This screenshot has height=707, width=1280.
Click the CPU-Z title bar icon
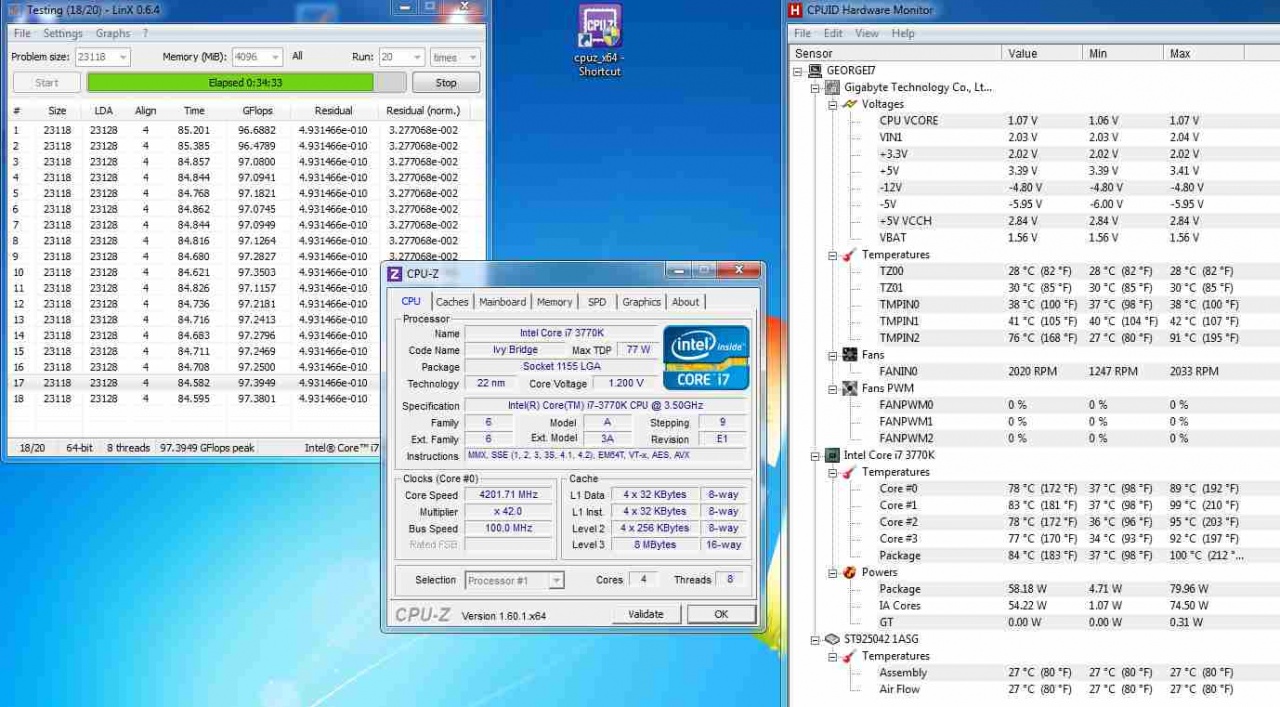tap(395, 274)
